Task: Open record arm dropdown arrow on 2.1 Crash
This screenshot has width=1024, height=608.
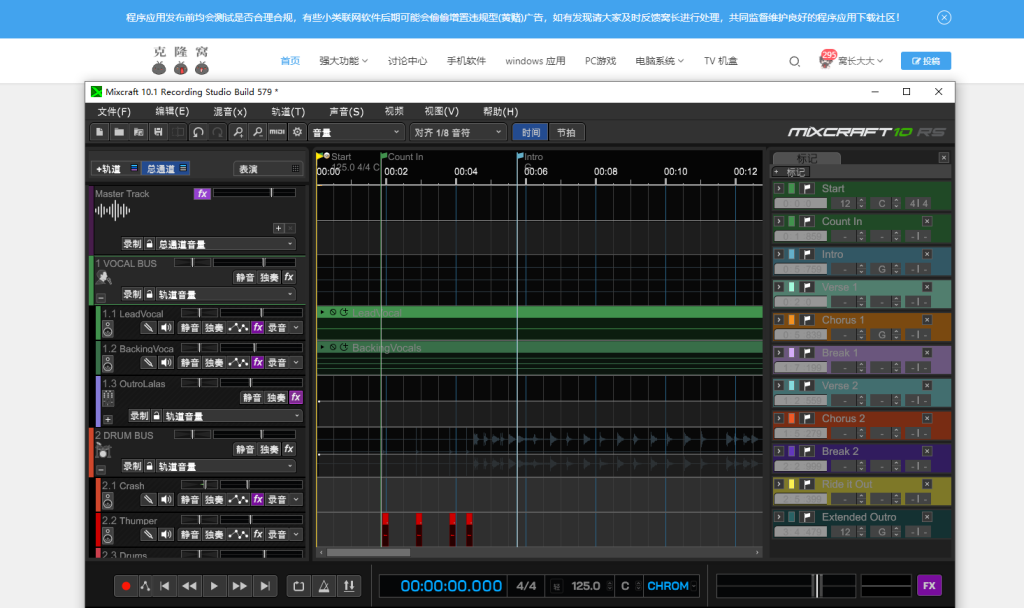Action: pyautogui.click(x=296, y=500)
